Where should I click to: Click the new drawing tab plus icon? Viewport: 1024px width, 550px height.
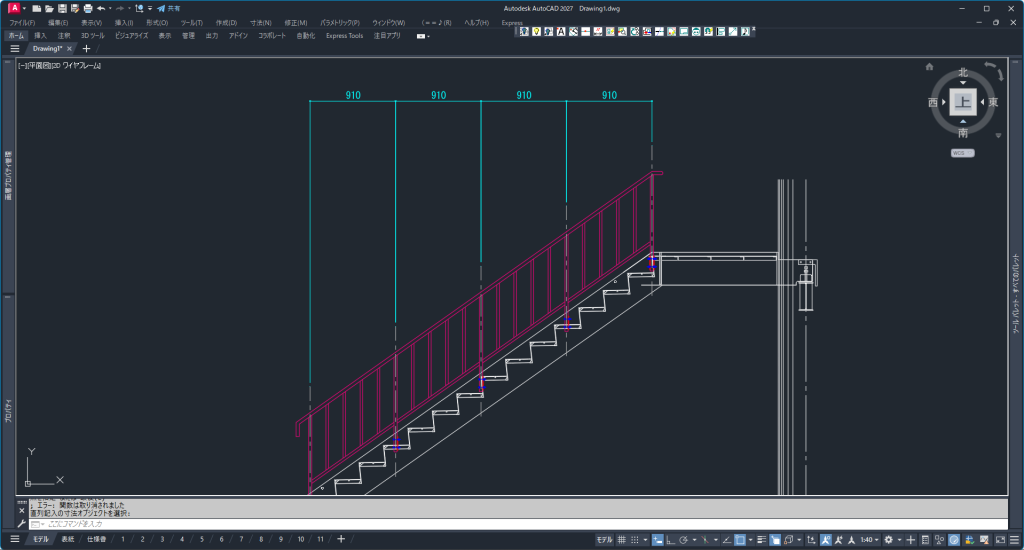coord(86,48)
